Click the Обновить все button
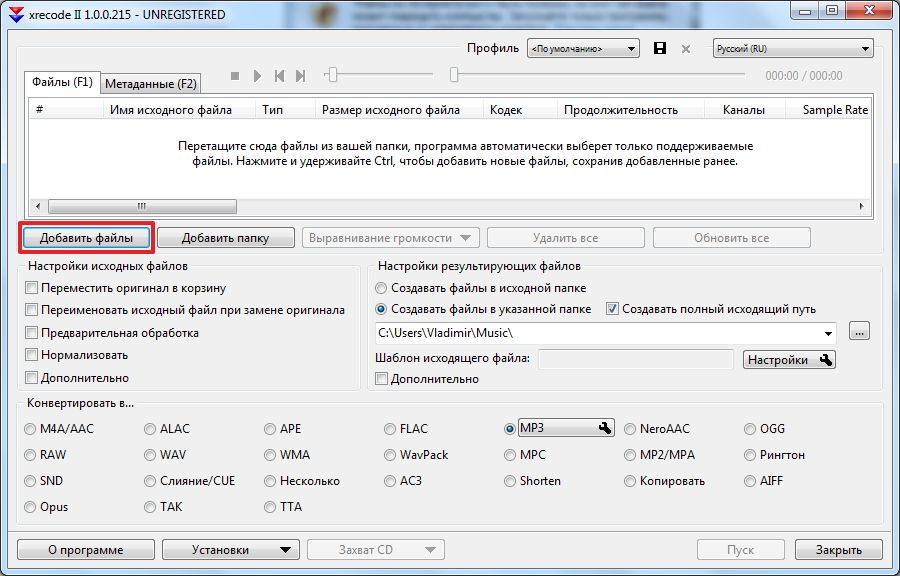 click(732, 238)
